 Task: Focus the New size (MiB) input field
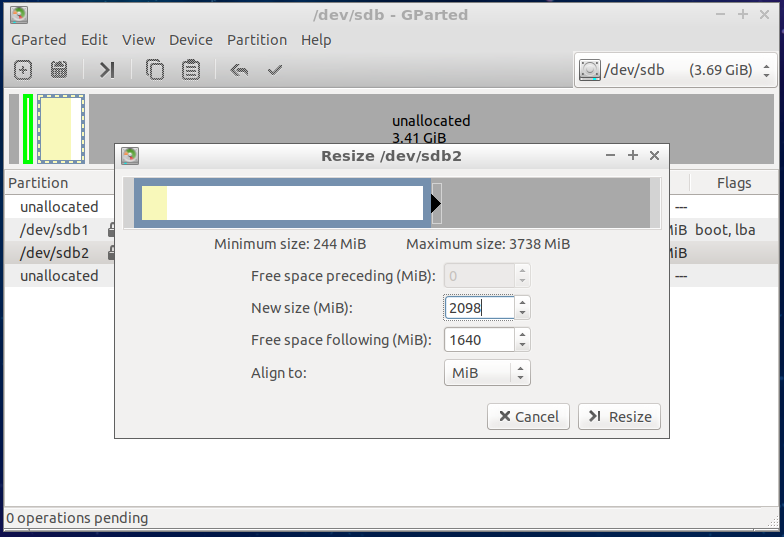click(x=479, y=308)
